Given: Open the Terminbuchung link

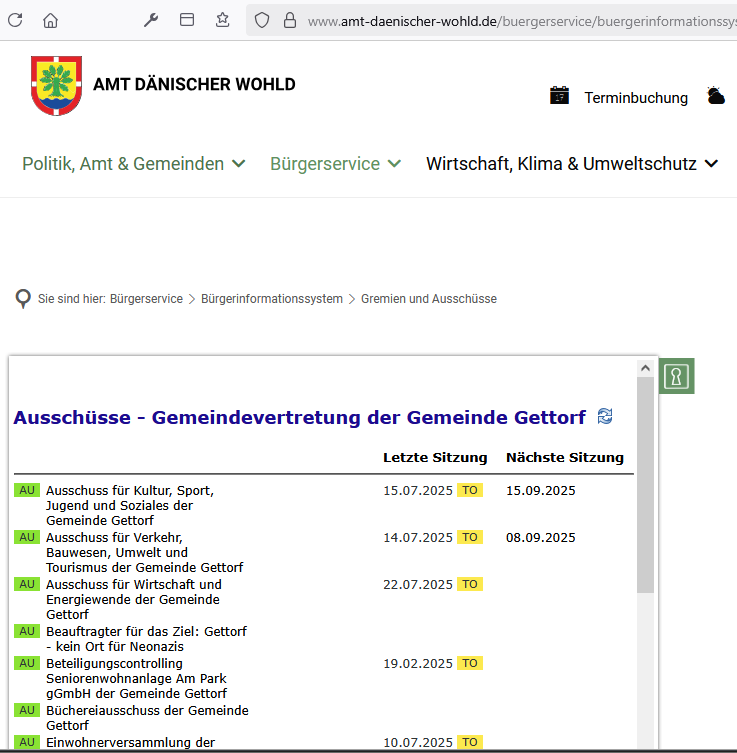Looking at the screenshot, I should click(x=636, y=98).
